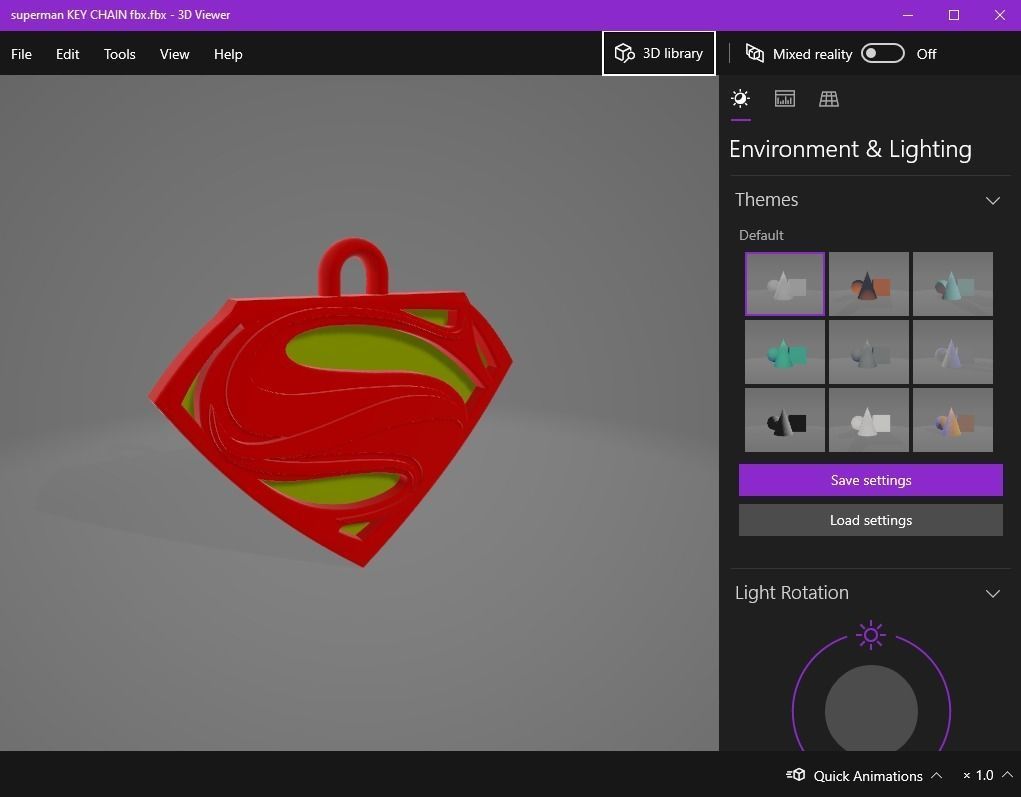Image resolution: width=1021 pixels, height=797 pixels.
Task: Click the × 1.0 speed value
Action: [x=978, y=776]
